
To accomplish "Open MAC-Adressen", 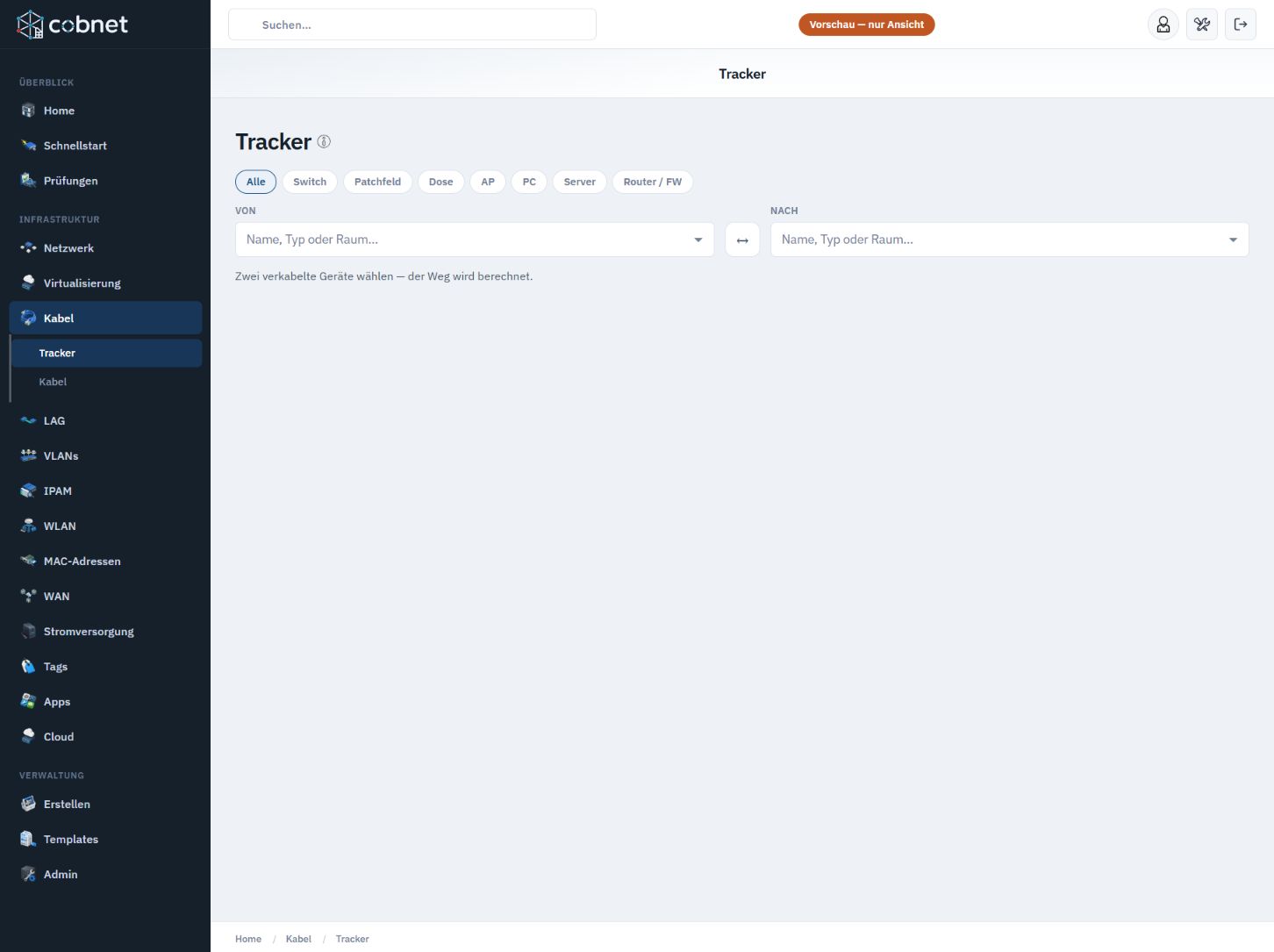I will click(x=105, y=562).
